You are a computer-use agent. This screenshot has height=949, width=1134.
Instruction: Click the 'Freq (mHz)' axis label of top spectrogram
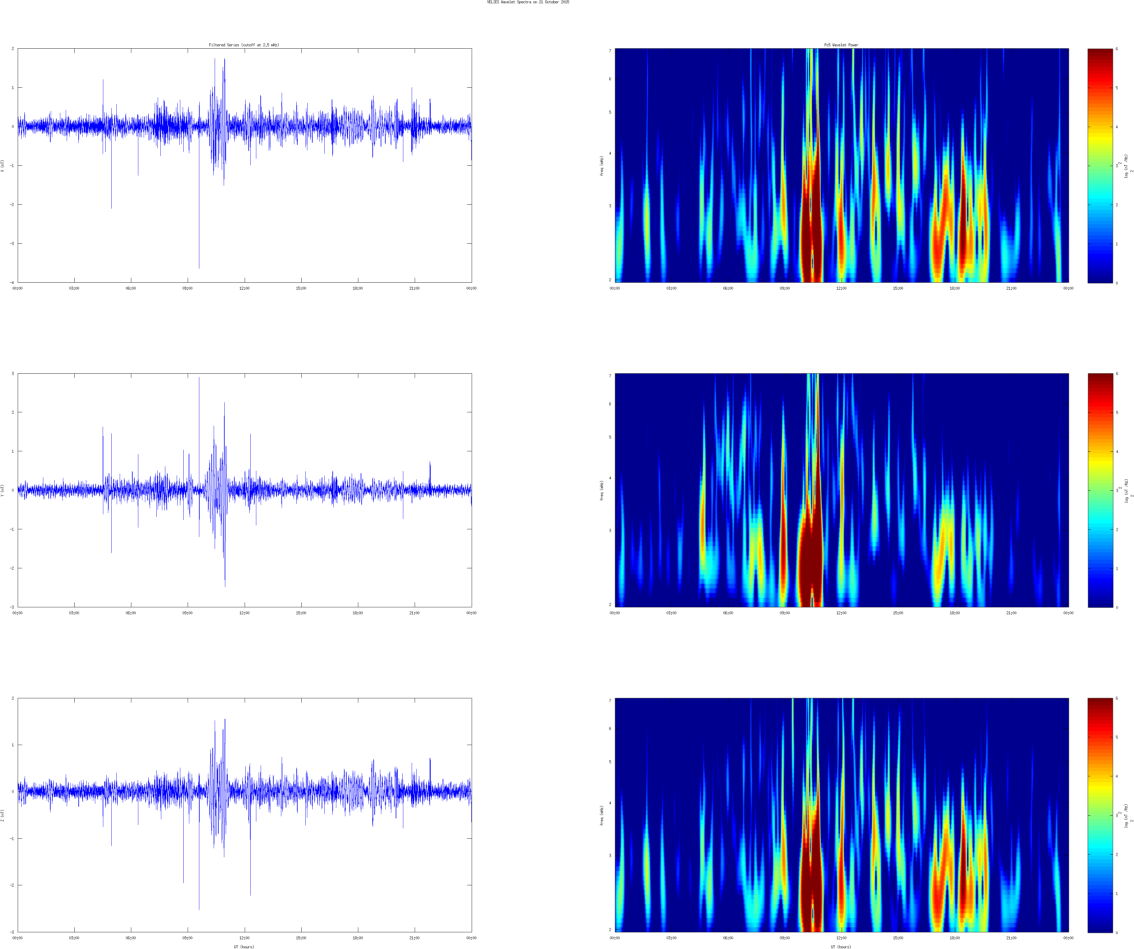point(602,166)
